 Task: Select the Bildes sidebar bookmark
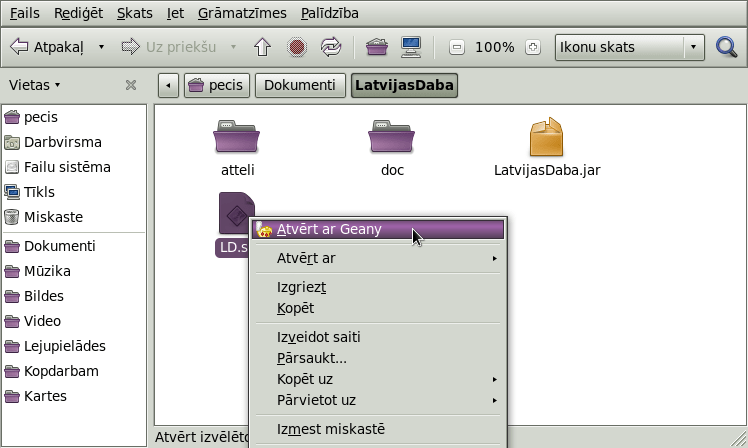pyautogui.click(x=74, y=296)
